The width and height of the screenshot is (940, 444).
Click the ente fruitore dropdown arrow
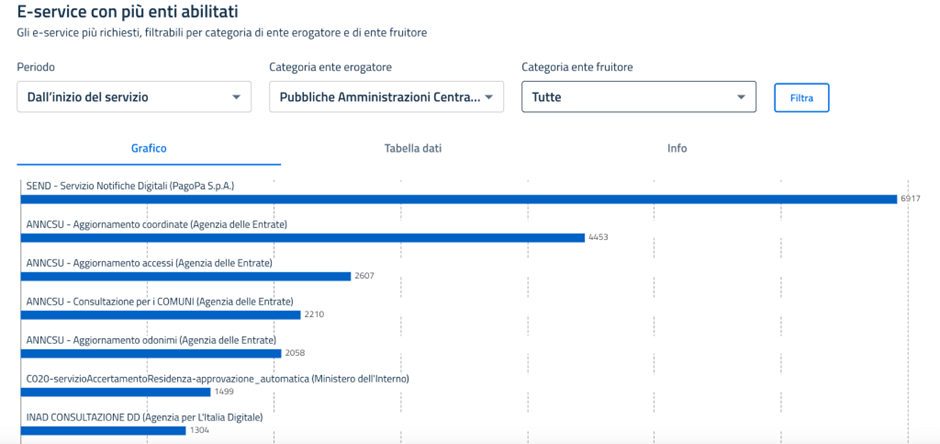tap(741, 97)
